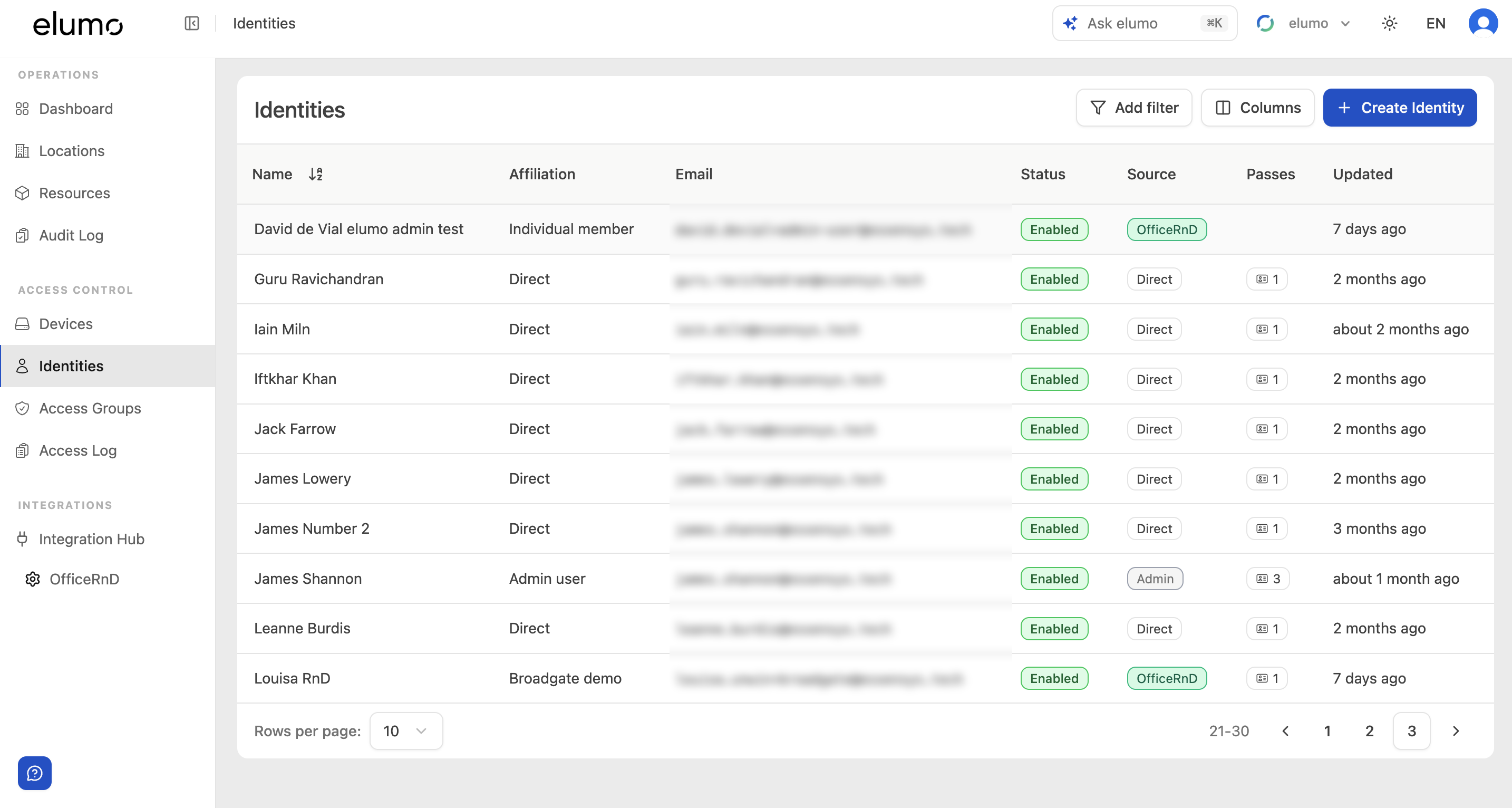Open Access Log page
The width and height of the screenshot is (1512, 808).
coord(108,450)
